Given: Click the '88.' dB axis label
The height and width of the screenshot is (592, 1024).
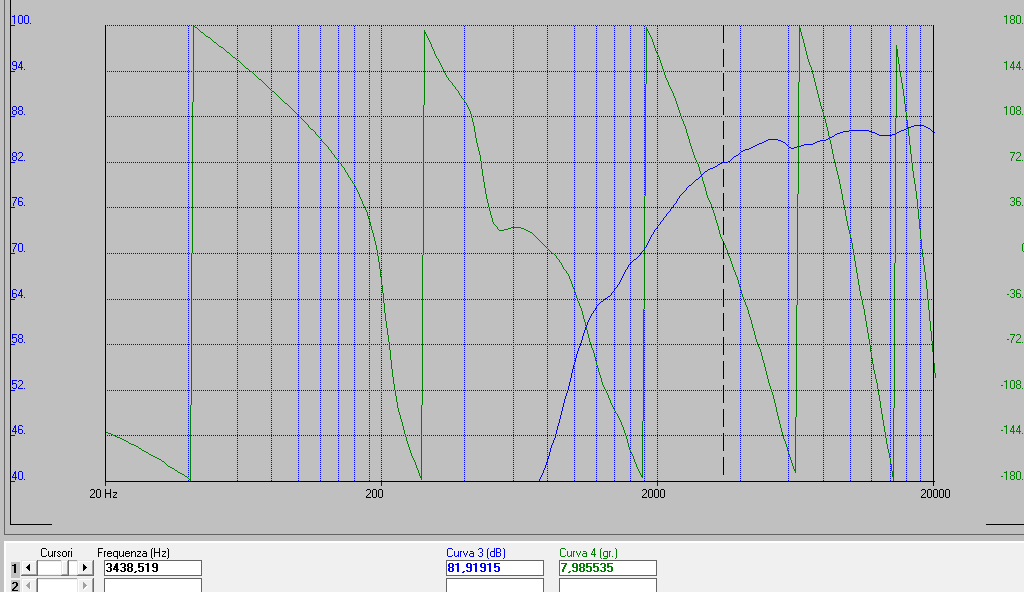Looking at the screenshot, I should tap(18, 111).
